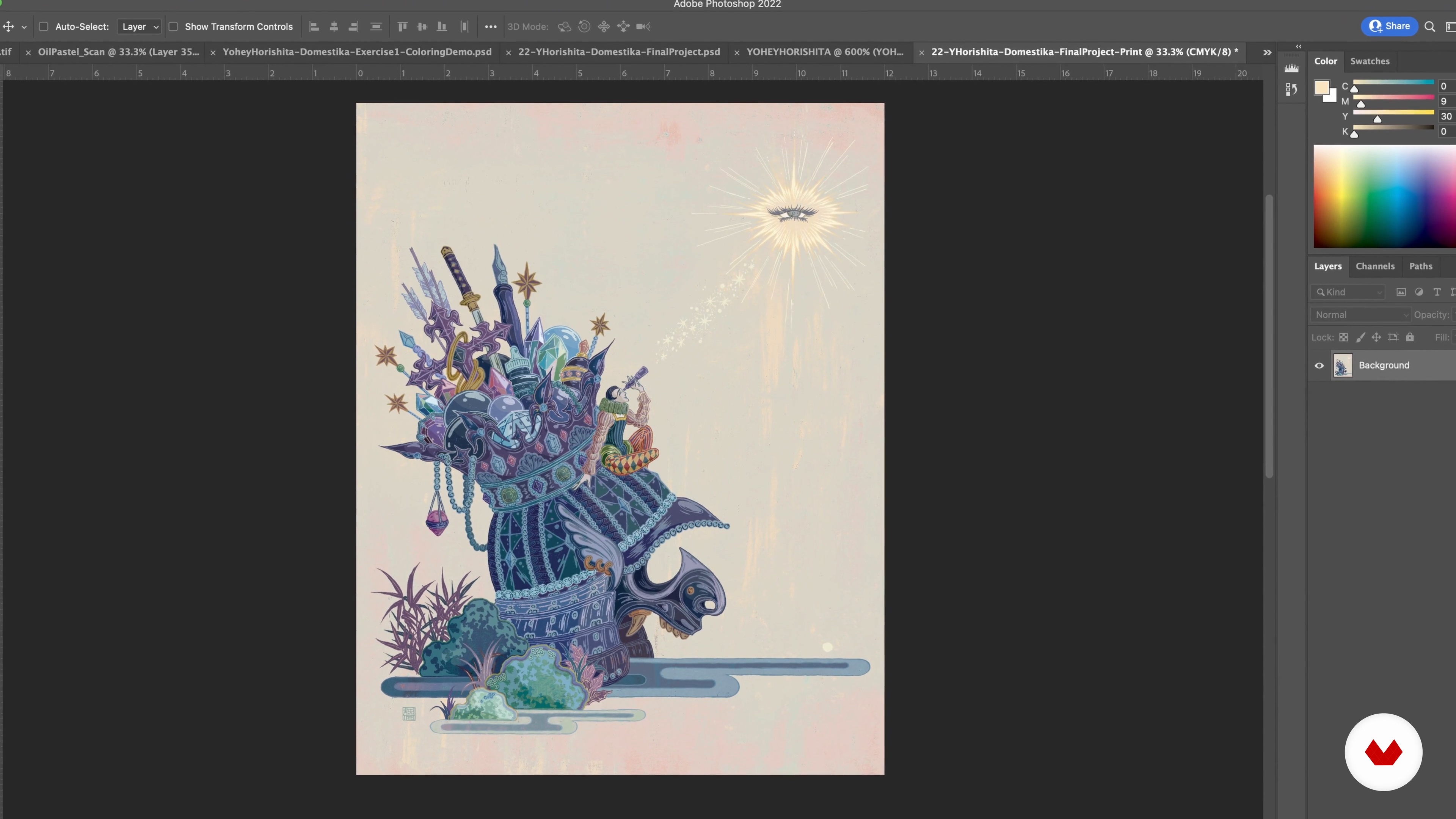The image size is (1456, 819).
Task: Close the FinalProject-Print document tab
Action: [x=921, y=53]
